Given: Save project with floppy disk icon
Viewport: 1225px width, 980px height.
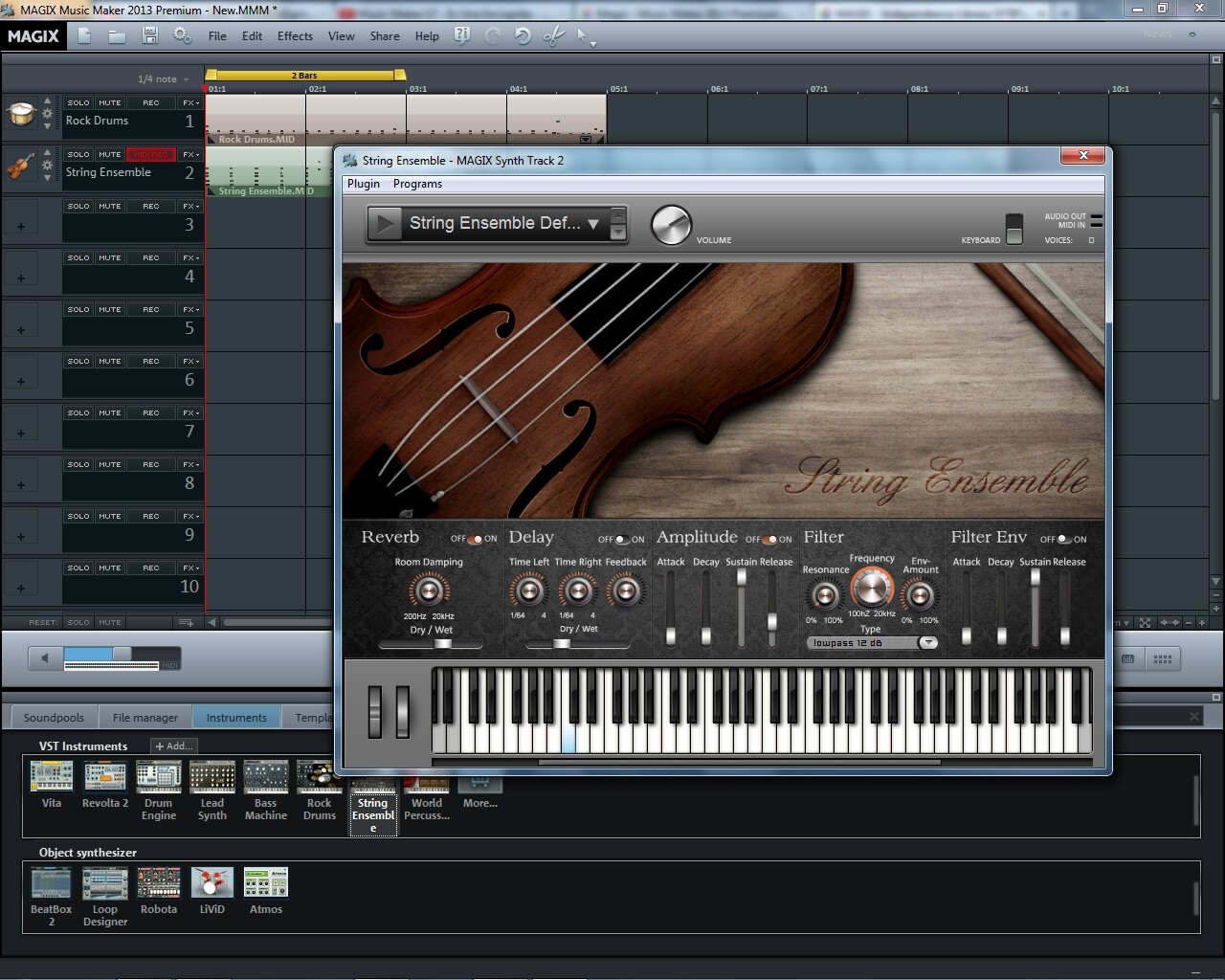Looking at the screenshot, I should click(x=149, y=36).
